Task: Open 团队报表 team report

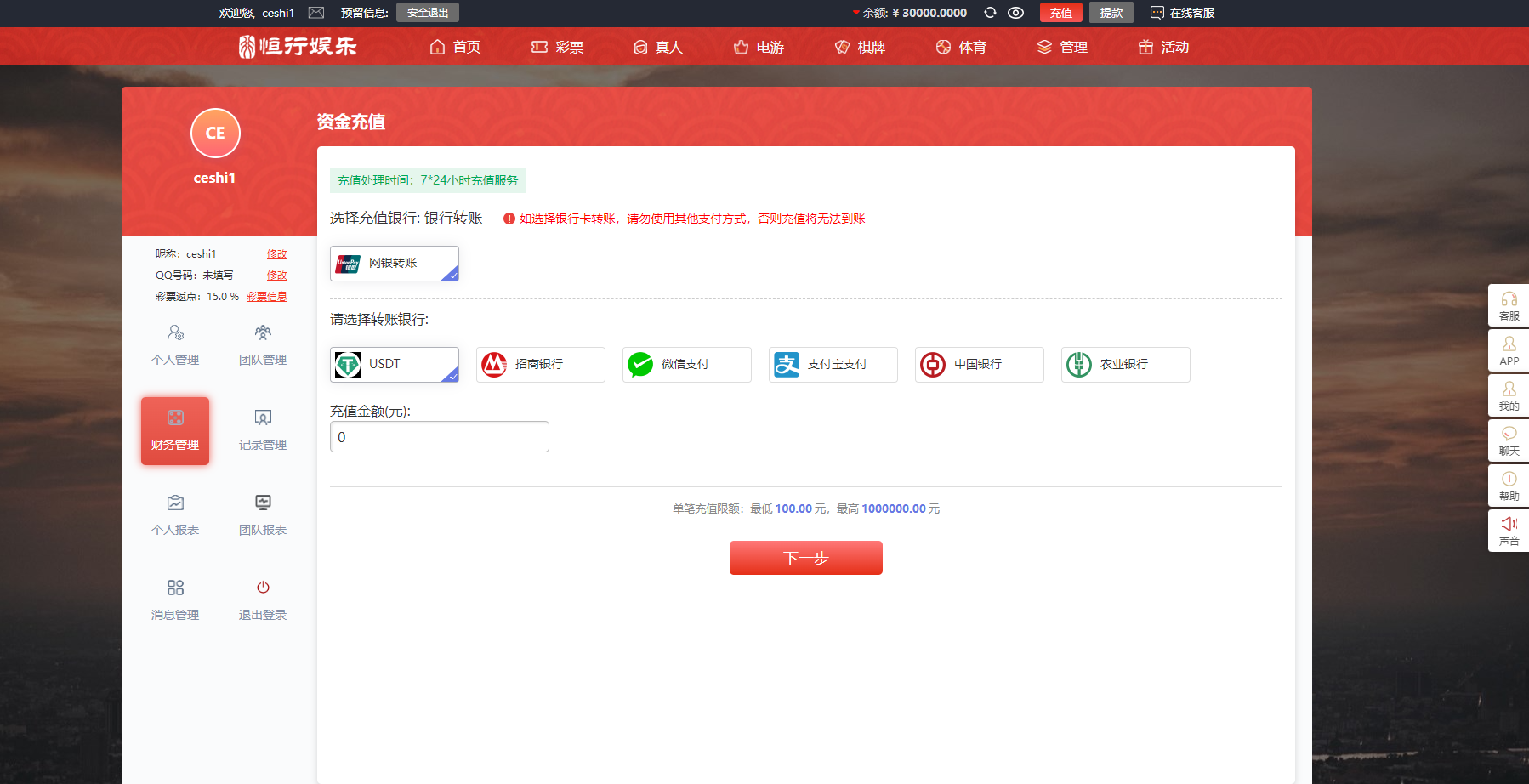Action: pyautogui.click(x=263, y=515)
